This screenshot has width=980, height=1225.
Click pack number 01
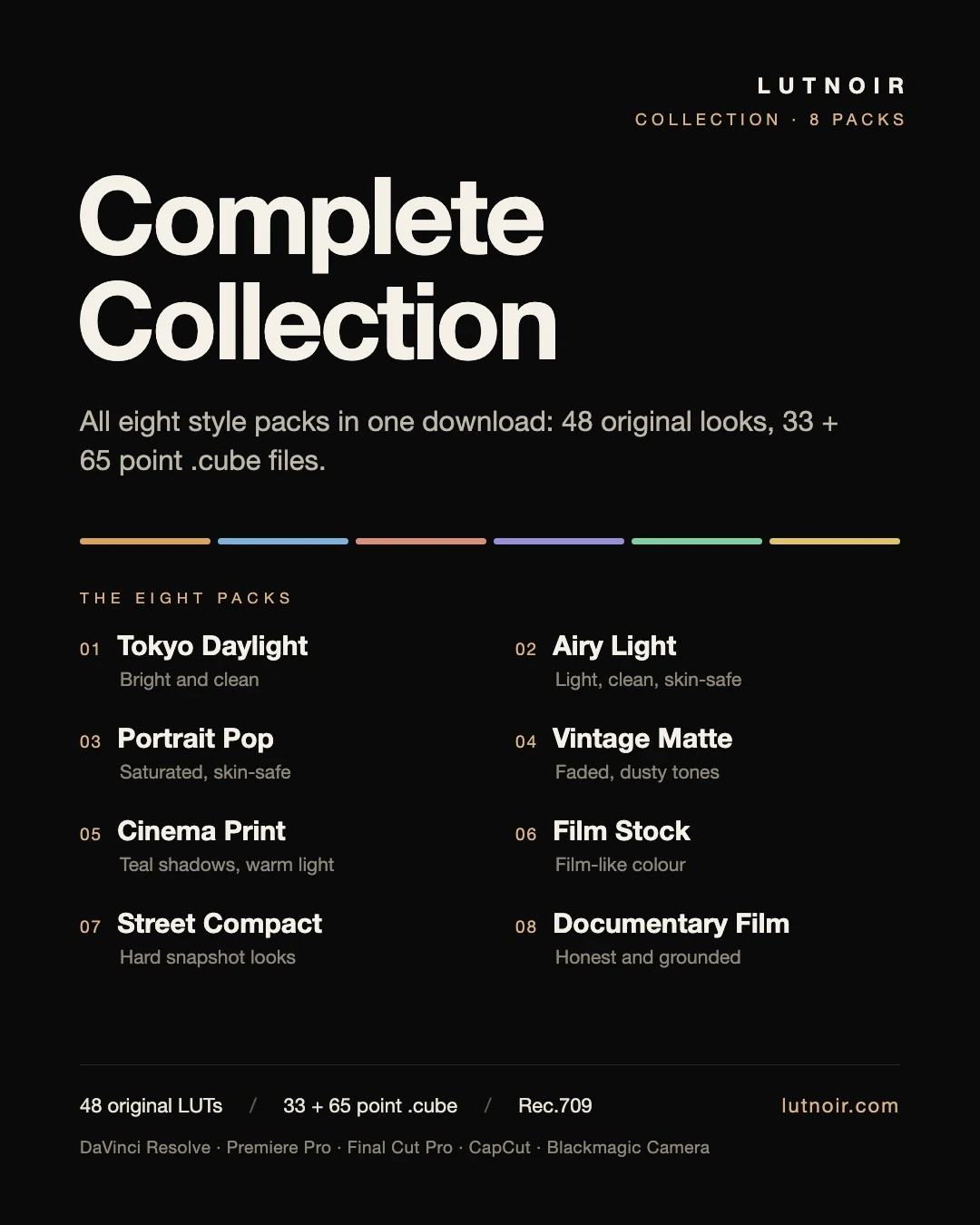(x=90, y=650)
